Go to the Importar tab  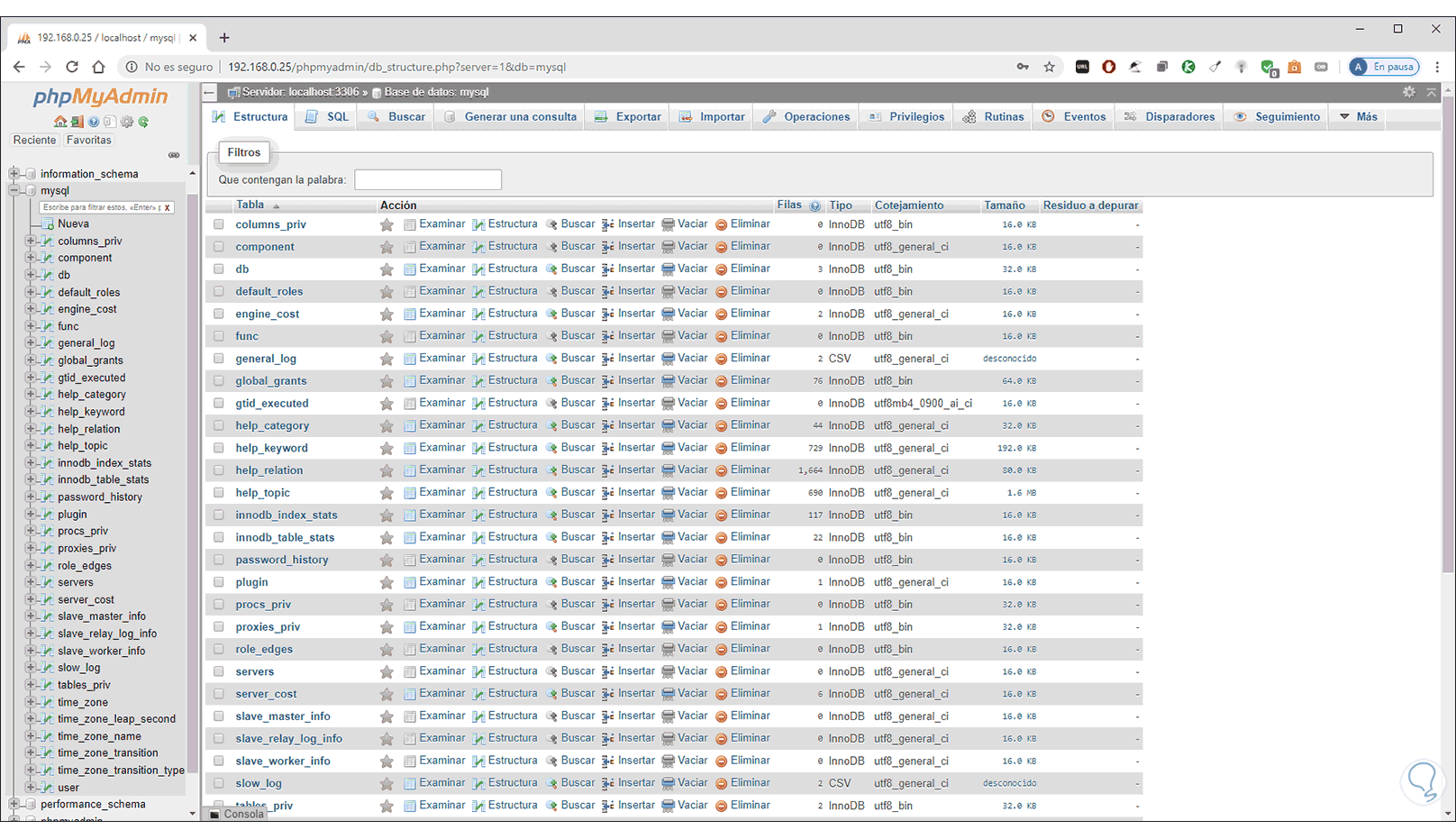click(x=712, y=117)
